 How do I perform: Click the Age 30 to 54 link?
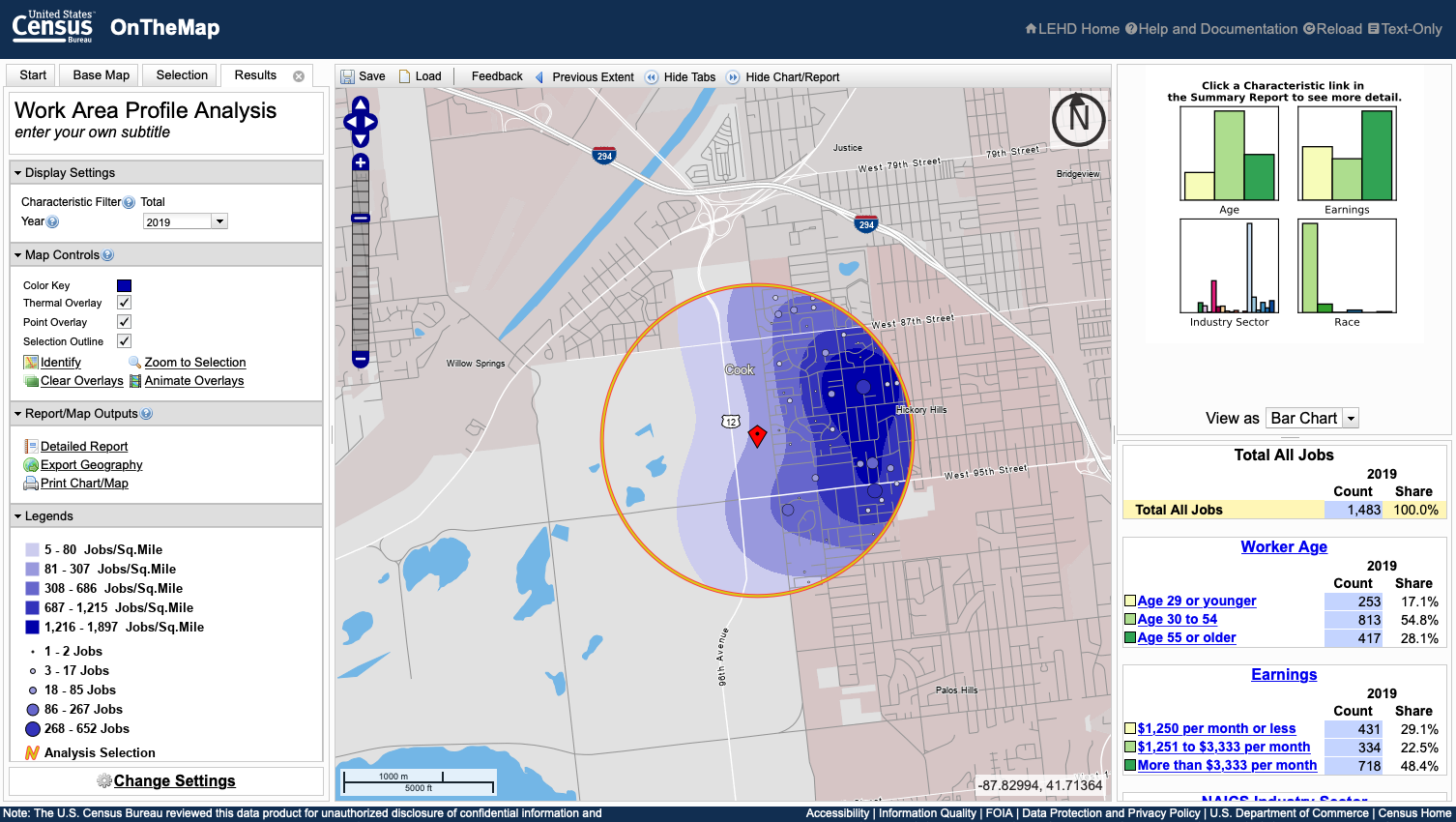point(1177,619)
